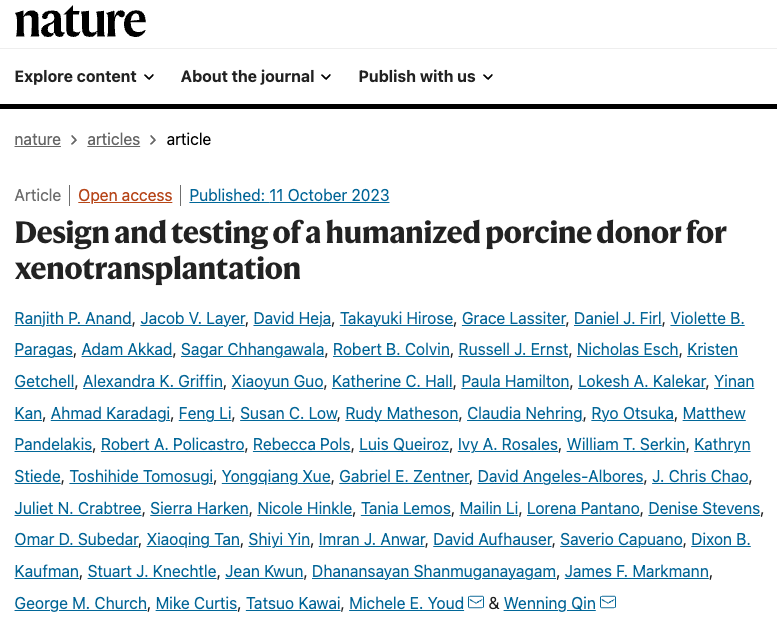Expand the Explore content menu

[84, 77]
